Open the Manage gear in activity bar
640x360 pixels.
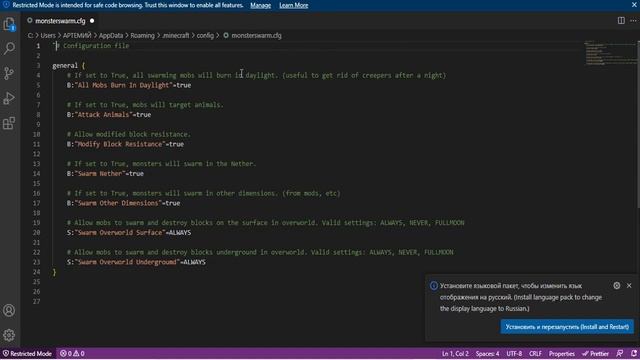[x=9, y=335]
